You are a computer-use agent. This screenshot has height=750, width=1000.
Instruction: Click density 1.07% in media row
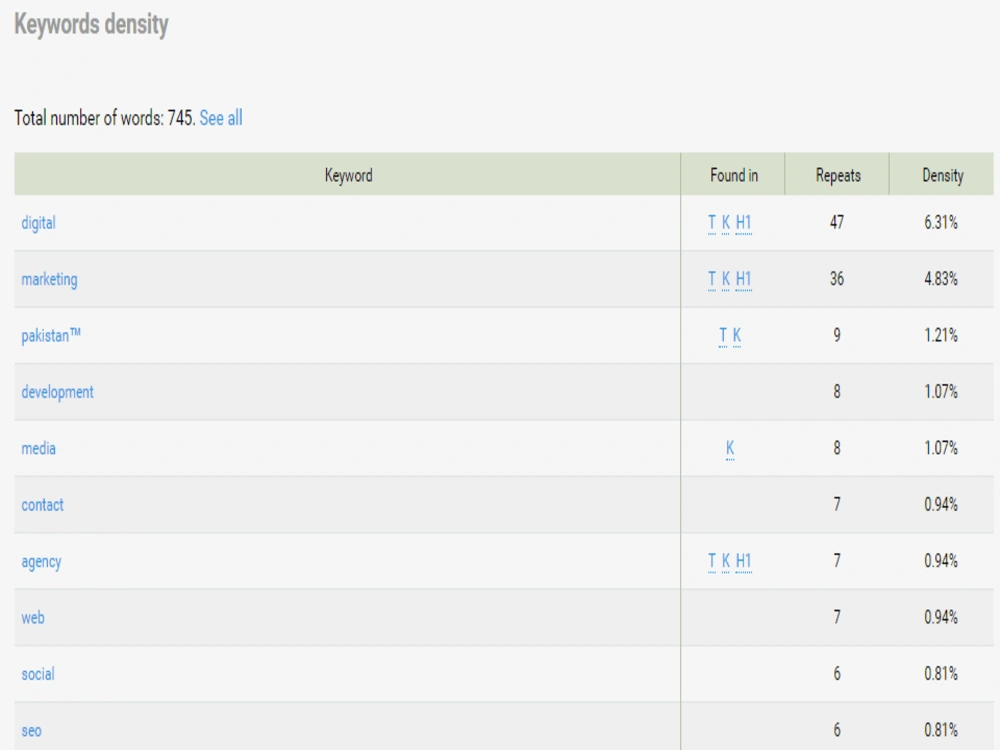(941, 448)
